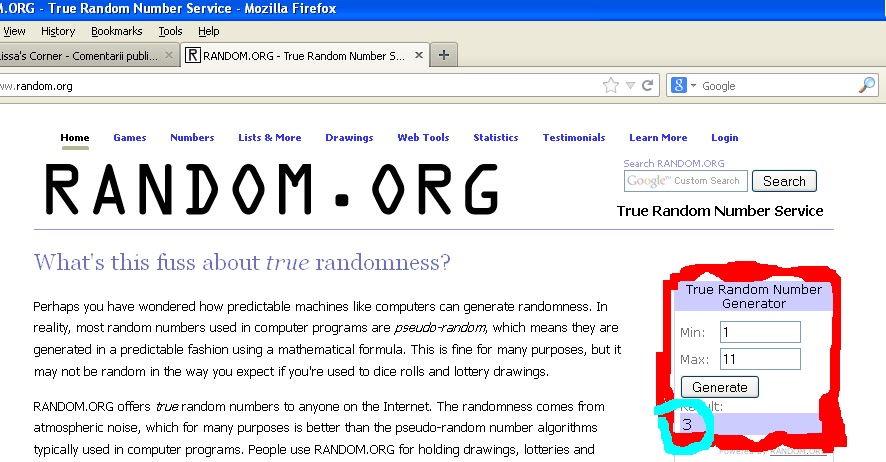This screenshot has height=462, width=886.
Task: Click the RANDOM.ORG tab favicon
Action: 193,55
